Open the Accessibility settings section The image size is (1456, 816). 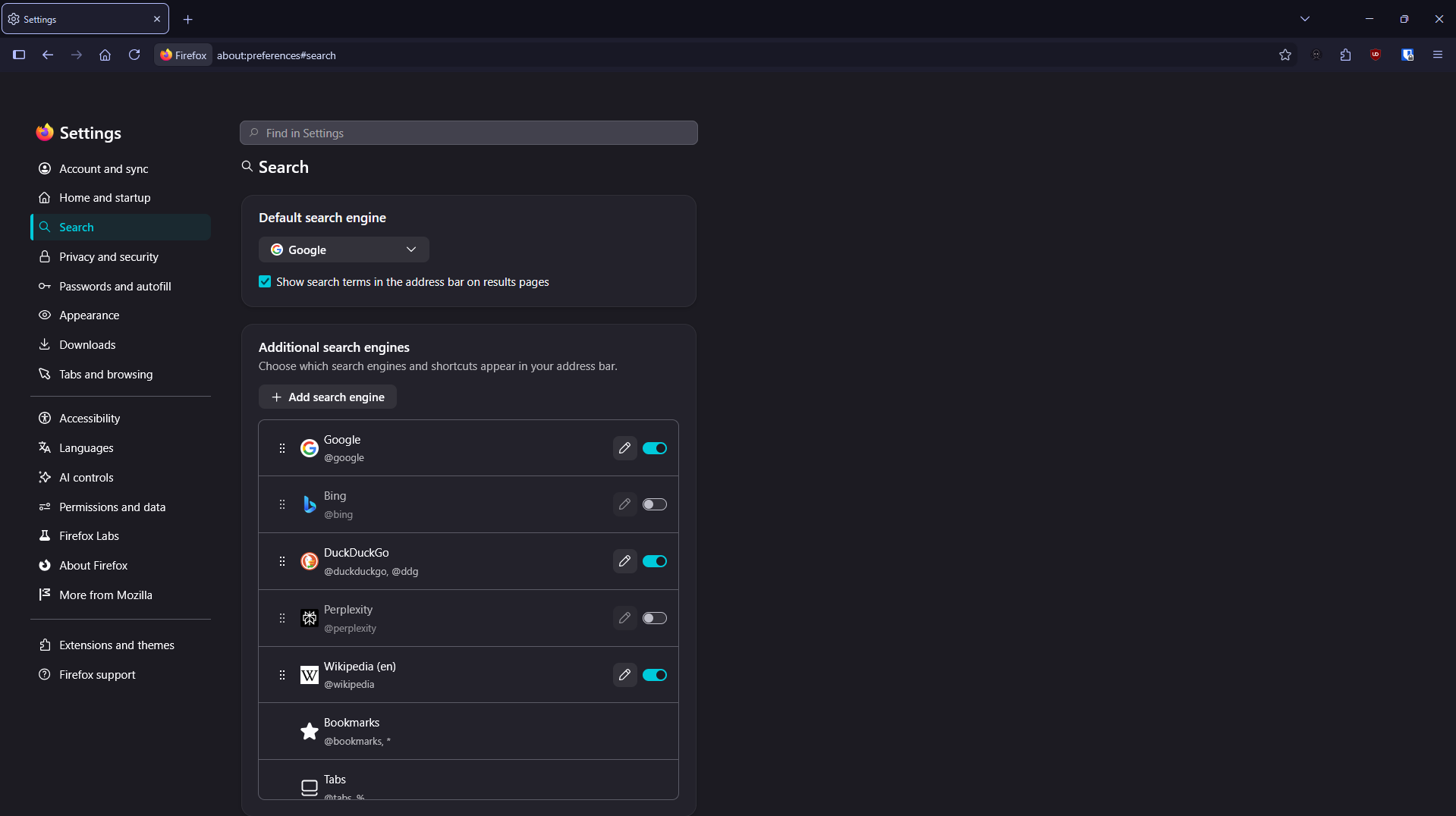[x=121, y=419]
